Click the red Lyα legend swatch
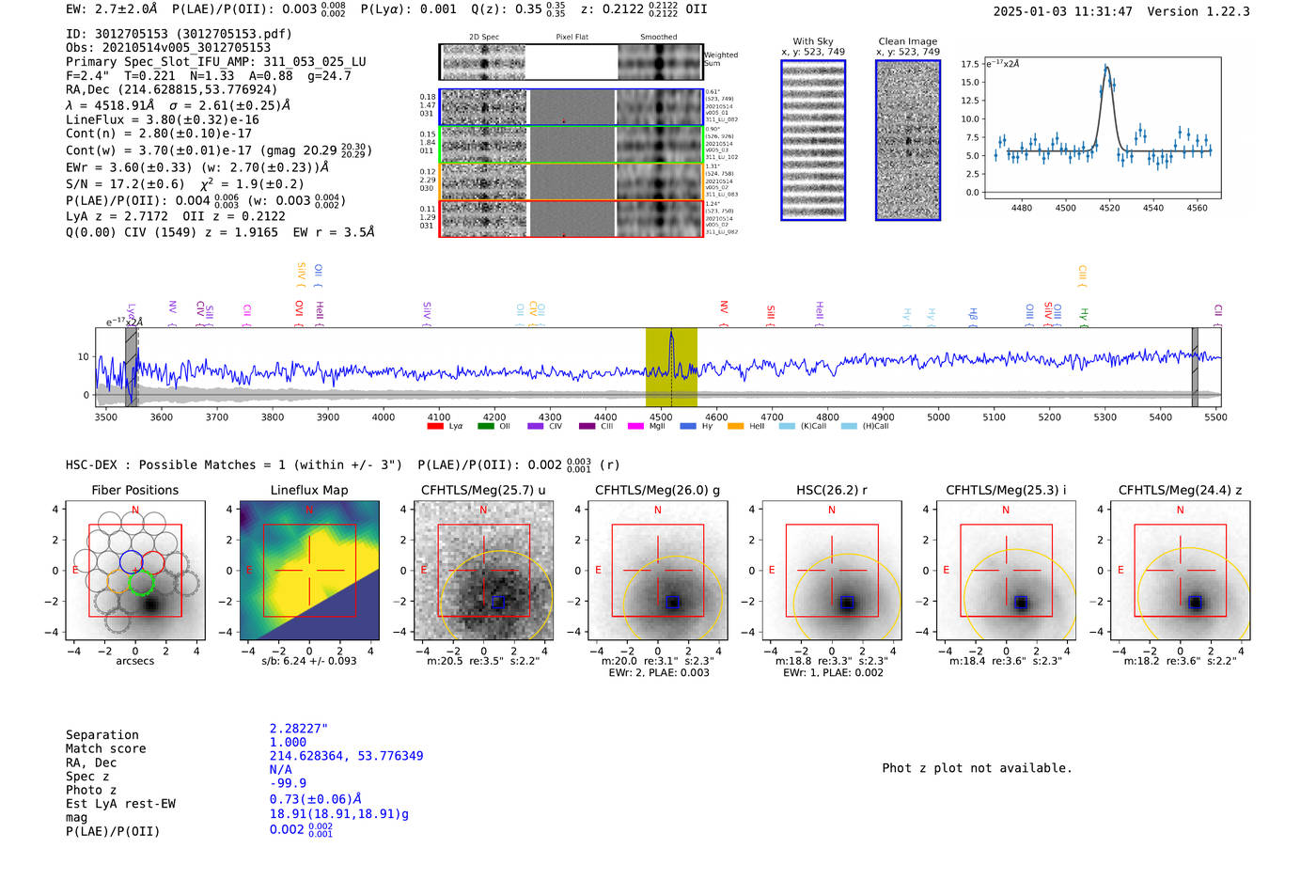The height and width of the screenshot is (896, 1316). pyautogui.click(x=434, y=426)
